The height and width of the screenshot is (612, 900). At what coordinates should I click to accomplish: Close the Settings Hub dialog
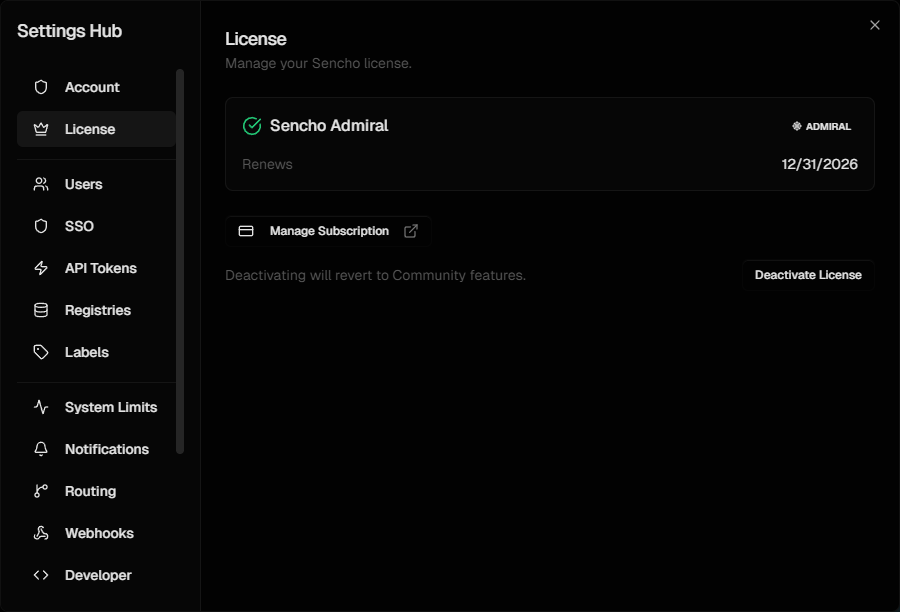tap(875, 25)
